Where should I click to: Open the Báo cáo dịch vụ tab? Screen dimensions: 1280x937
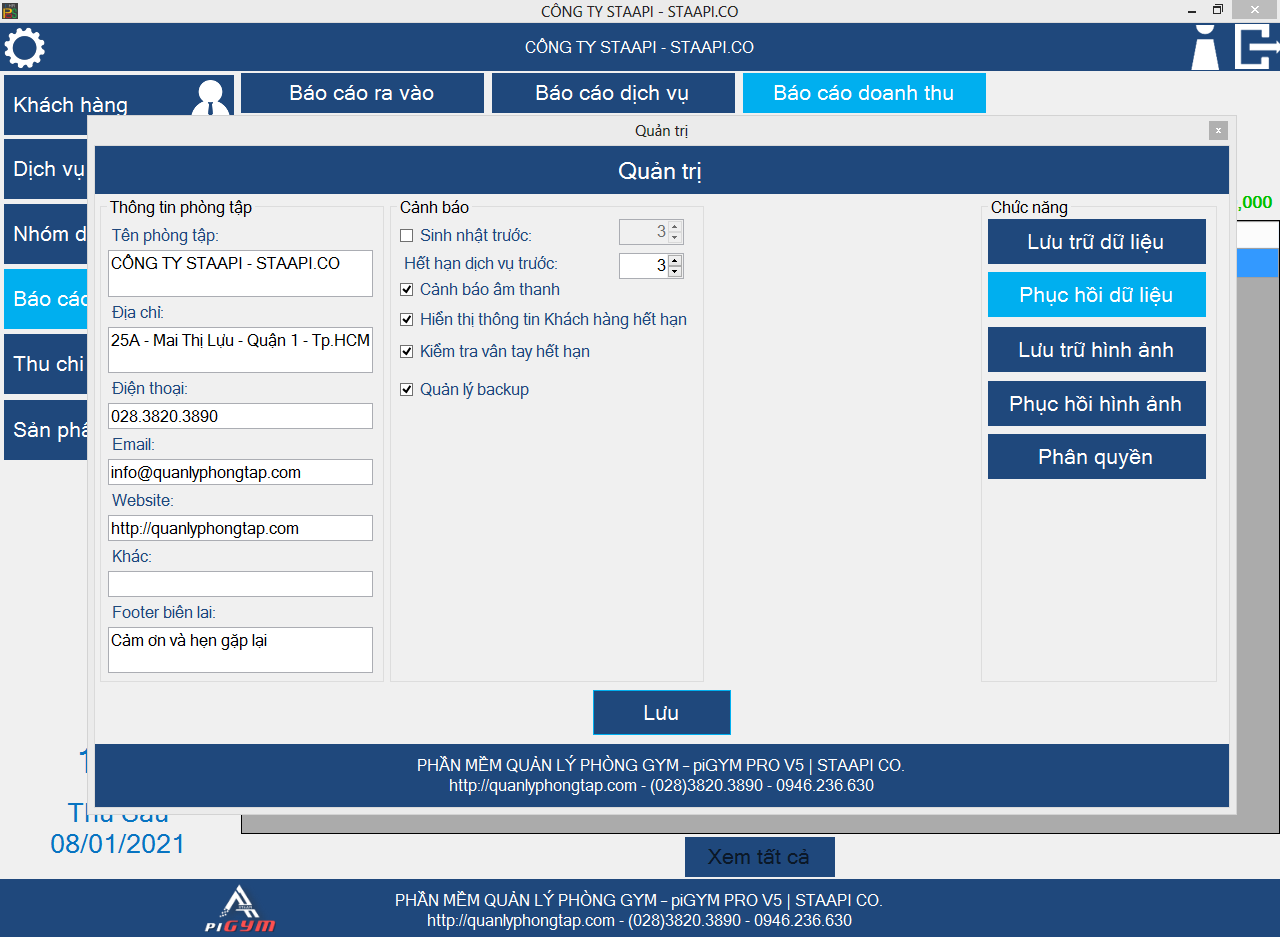[611, 93]
